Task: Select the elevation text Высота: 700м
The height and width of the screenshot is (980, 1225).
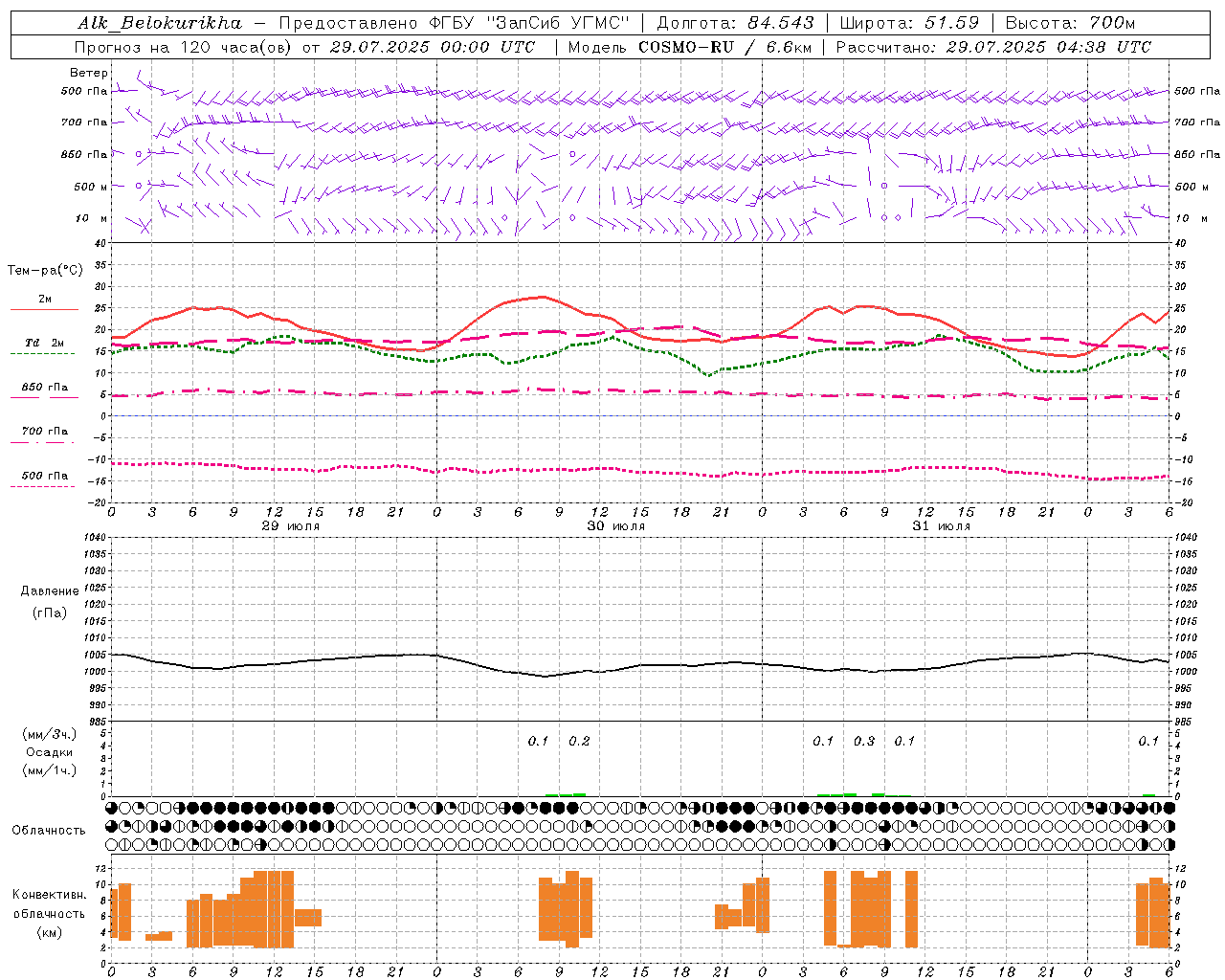Action: click(x=1070, y=23)
